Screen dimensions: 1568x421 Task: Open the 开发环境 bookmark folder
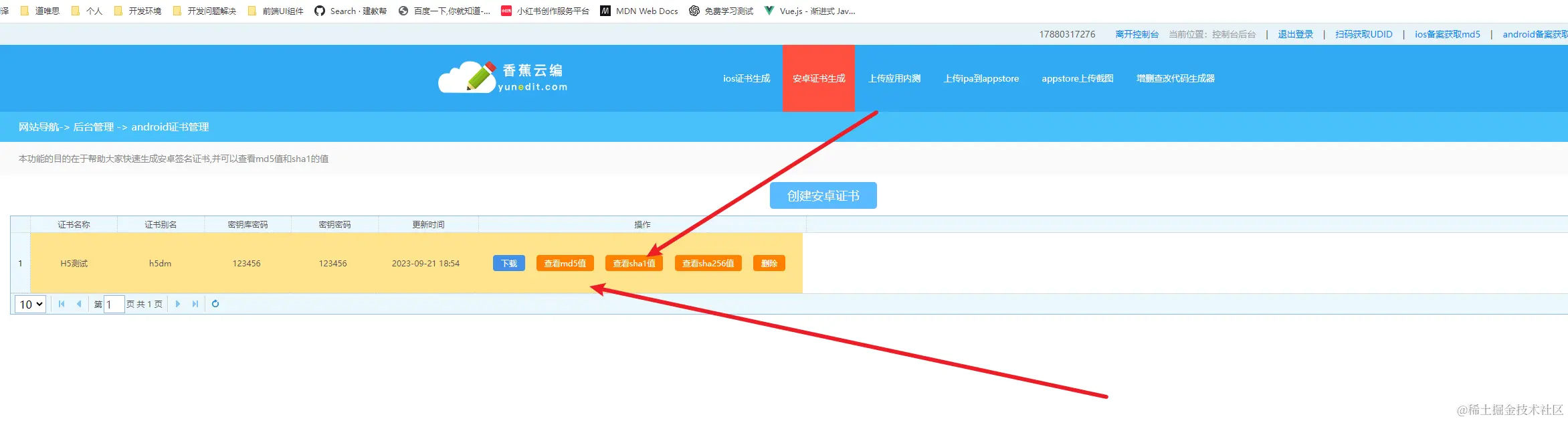point(138,11)
